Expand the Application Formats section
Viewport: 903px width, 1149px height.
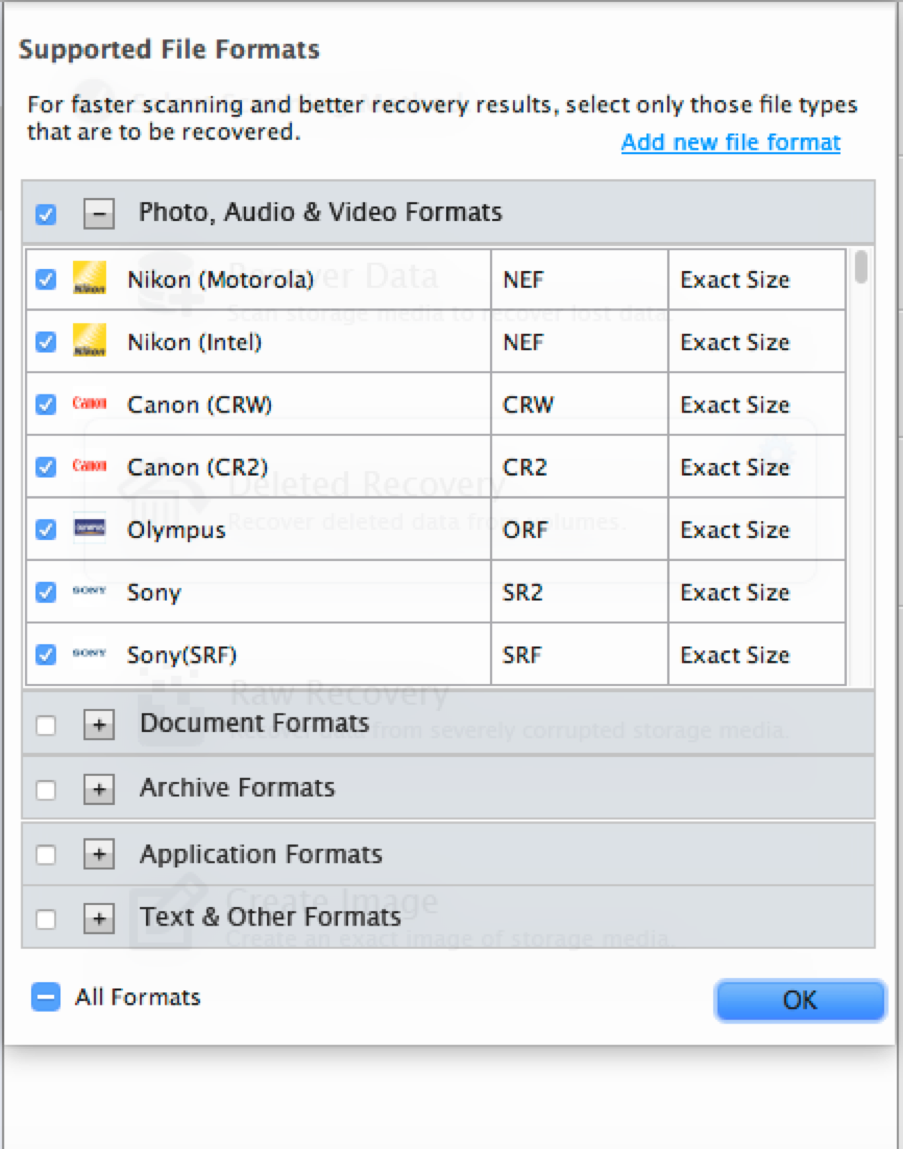pyautogui.click(x=99, y=854)
